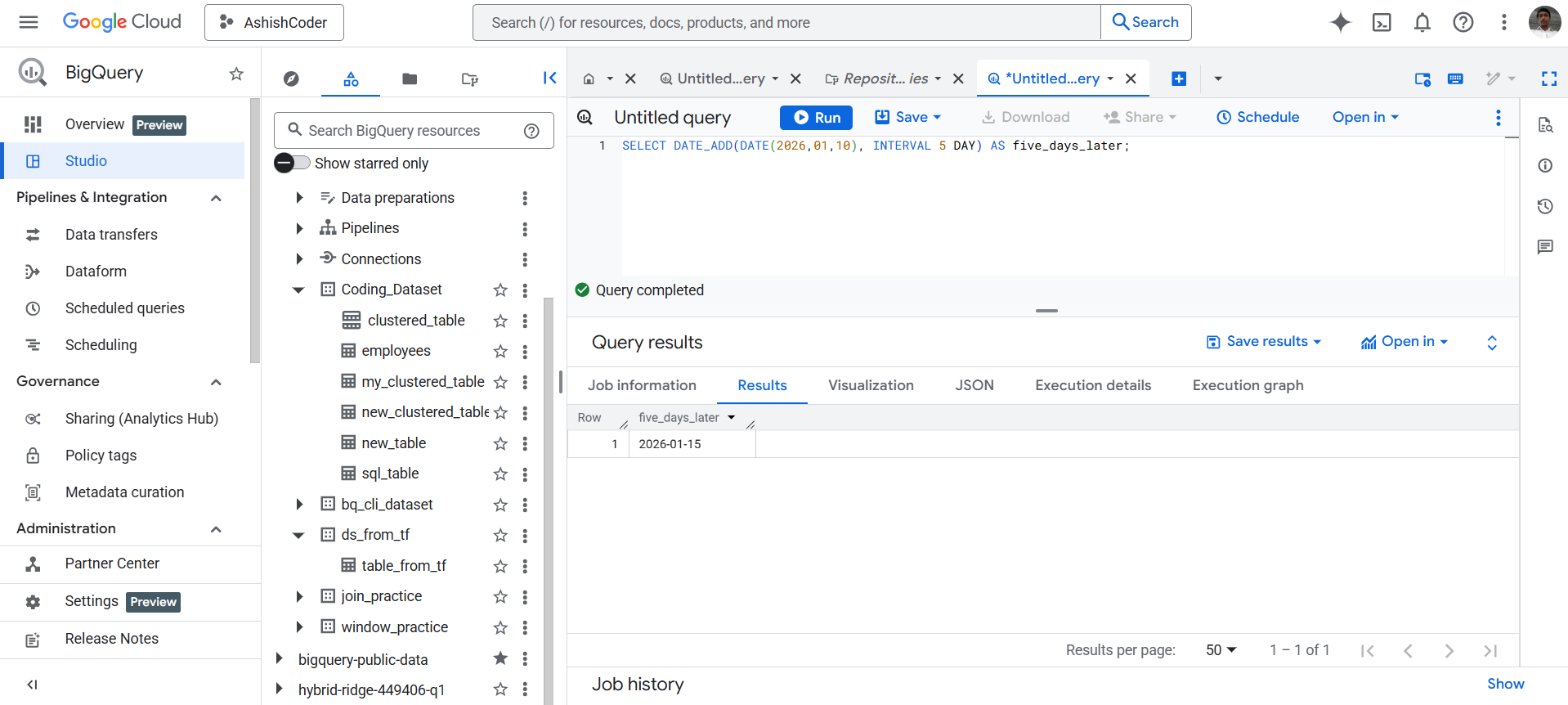Star the Coding_Dataset dataset

500,290
